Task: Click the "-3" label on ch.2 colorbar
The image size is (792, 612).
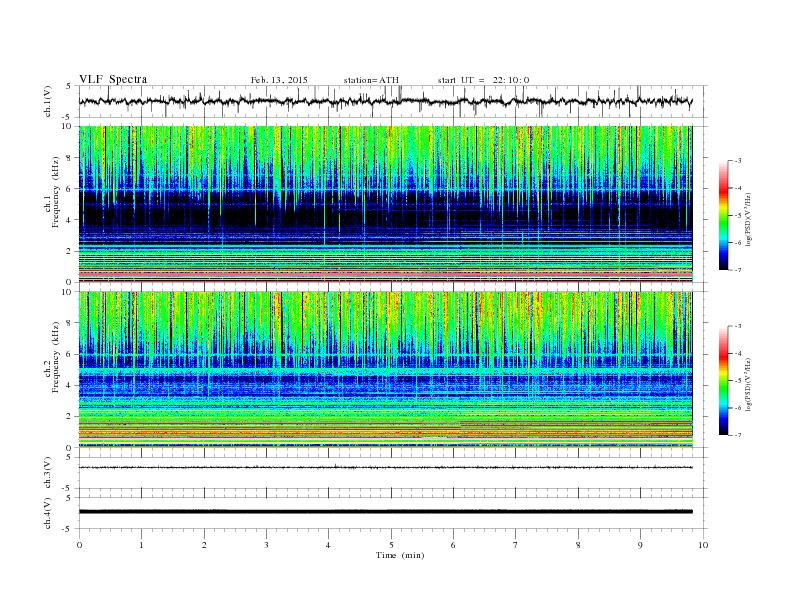Action: (738, 326)
